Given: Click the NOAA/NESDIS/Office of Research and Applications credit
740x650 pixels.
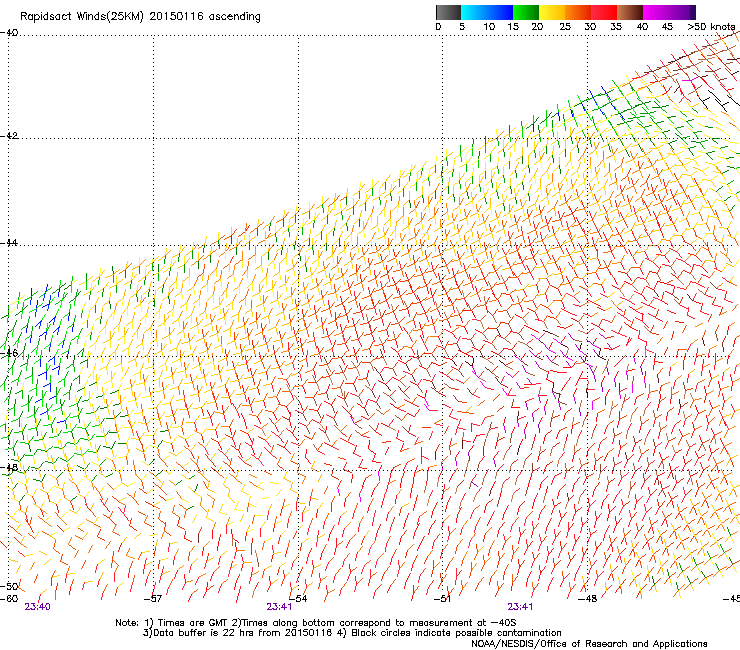Looking at the screenshot, I should pyautogui.click(x=589, y=644).
